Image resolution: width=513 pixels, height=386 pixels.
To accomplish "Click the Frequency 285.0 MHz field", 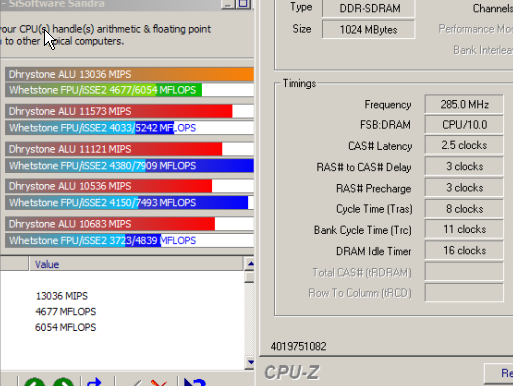I will [464, 104].
